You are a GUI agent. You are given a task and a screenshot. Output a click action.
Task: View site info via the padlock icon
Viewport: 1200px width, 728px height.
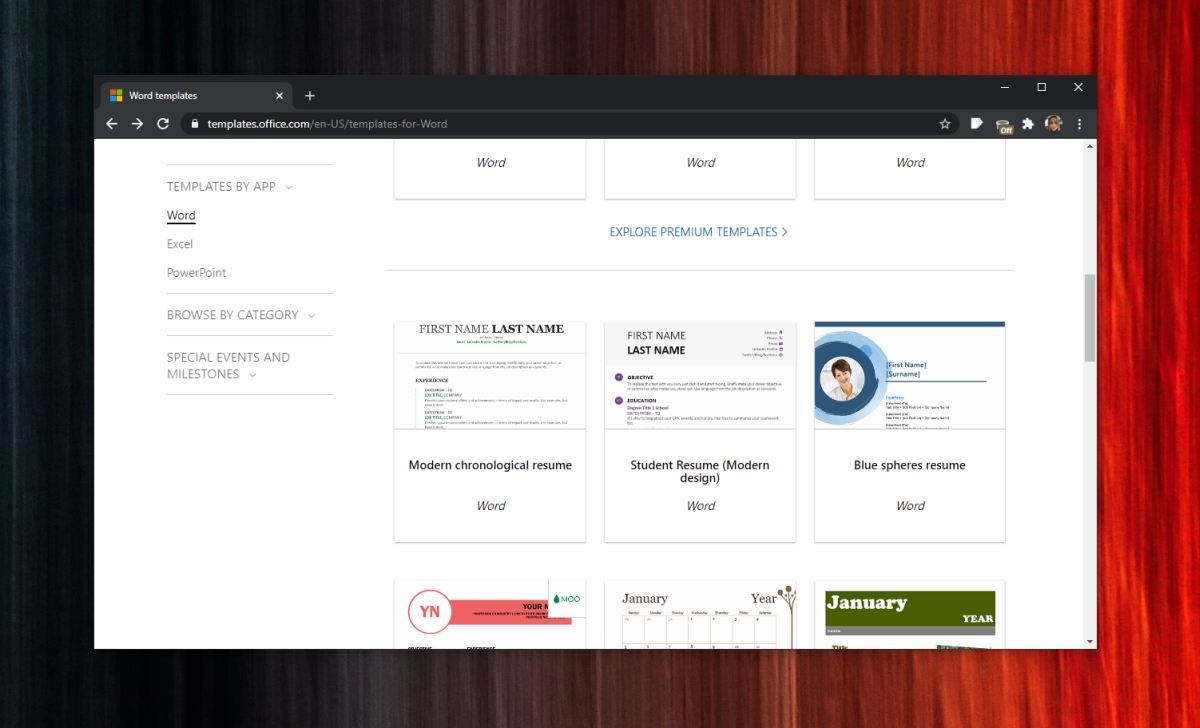(194, 124)
